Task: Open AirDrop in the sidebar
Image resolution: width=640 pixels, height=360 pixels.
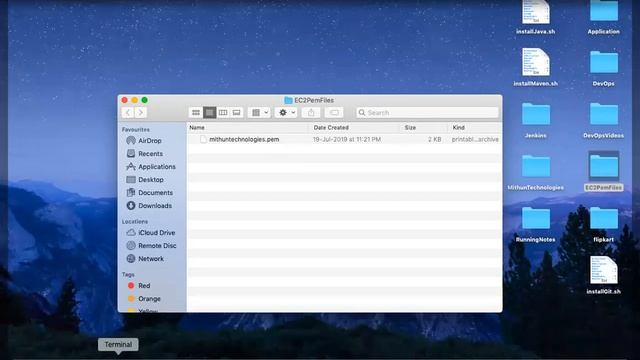Action: point(149,140)
